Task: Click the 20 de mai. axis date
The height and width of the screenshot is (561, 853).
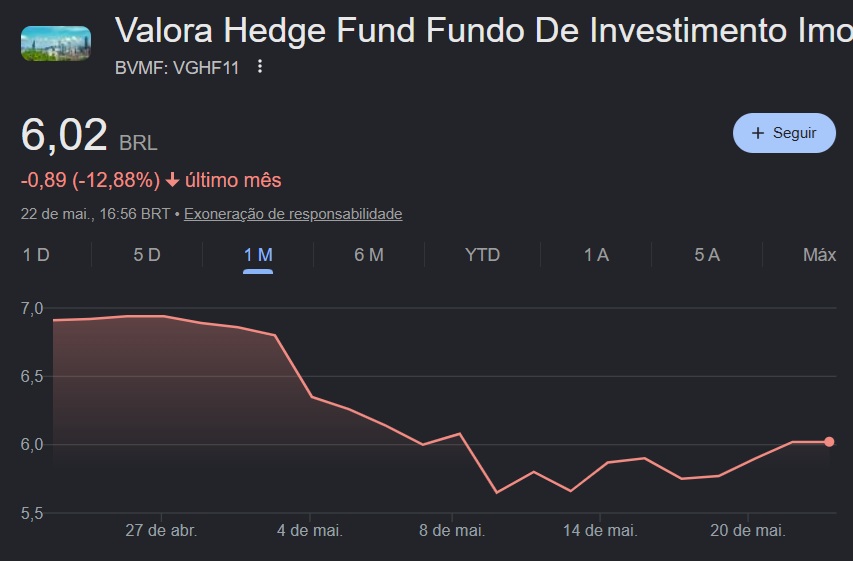Action: pyautogui.click(x=748, y=530)
